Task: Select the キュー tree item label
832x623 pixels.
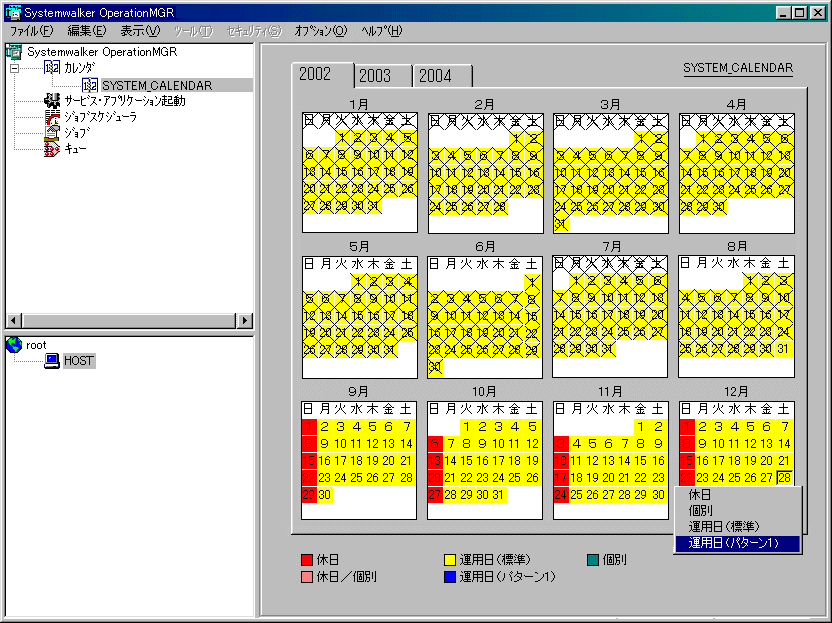Action: [x=75, y=149]
